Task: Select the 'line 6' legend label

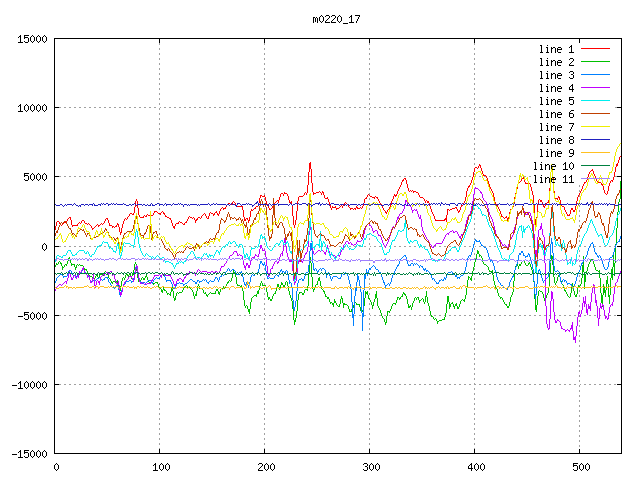Action: click(x=556, y=114)
